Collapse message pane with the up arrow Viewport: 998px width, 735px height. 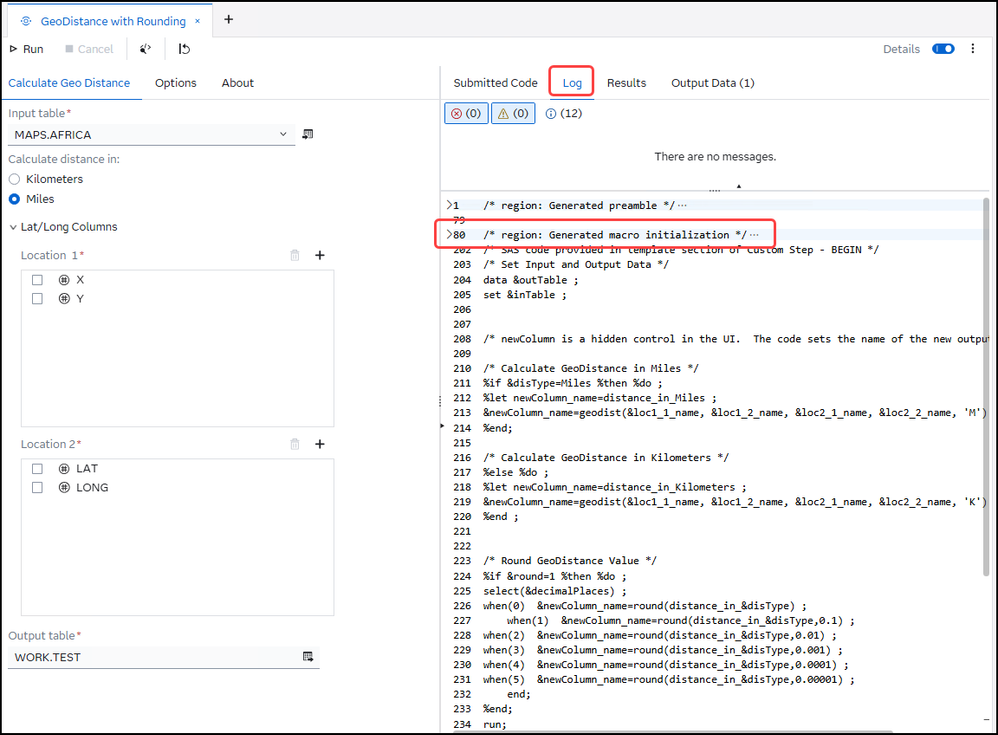738,186
